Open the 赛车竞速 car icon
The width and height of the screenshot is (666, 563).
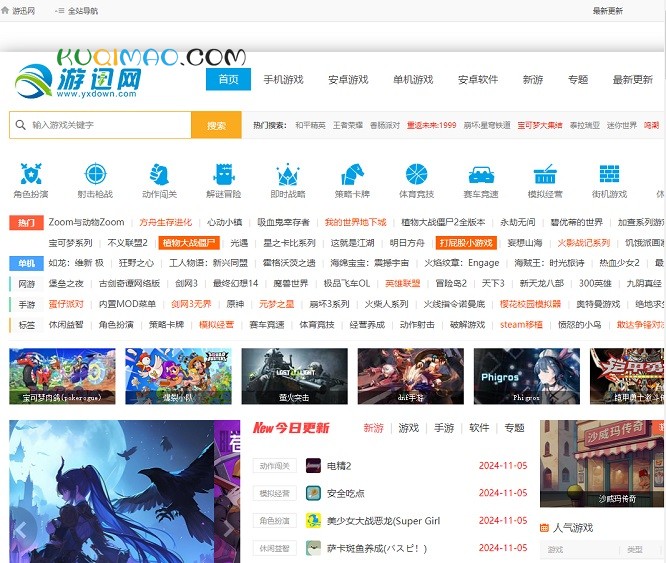481,175
